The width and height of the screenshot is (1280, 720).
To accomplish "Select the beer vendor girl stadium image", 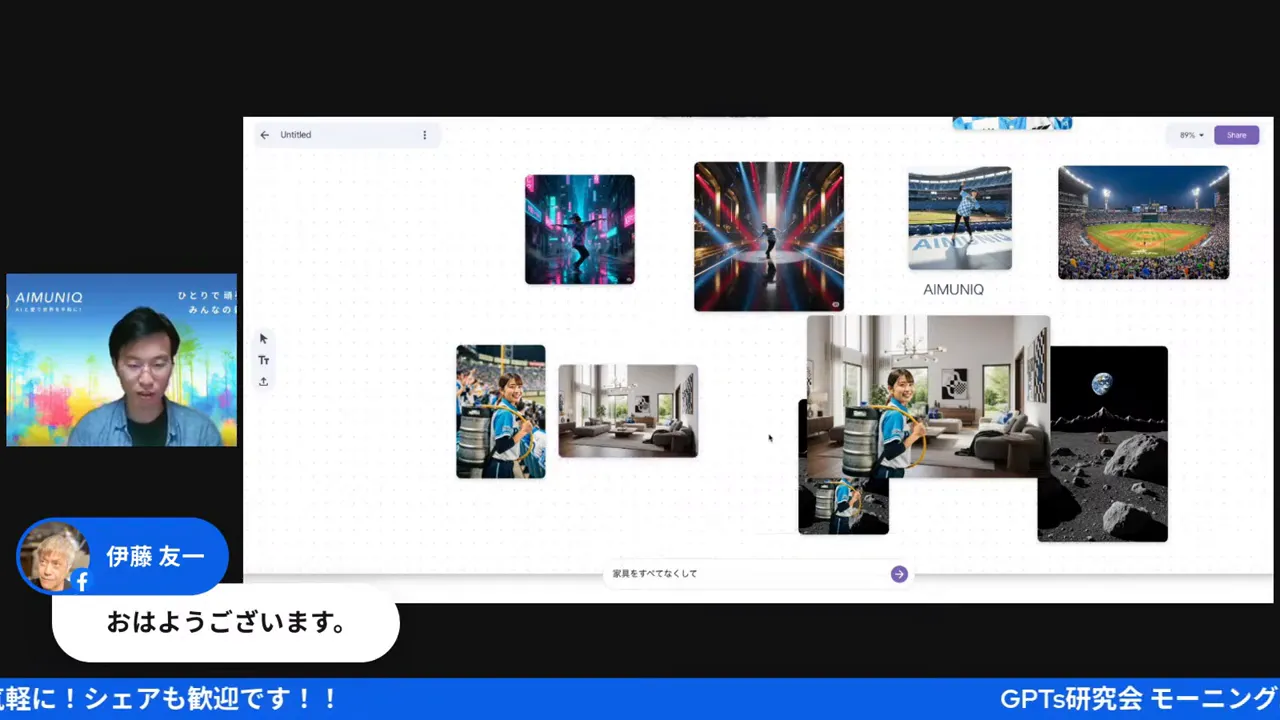I will coord(500,411).
